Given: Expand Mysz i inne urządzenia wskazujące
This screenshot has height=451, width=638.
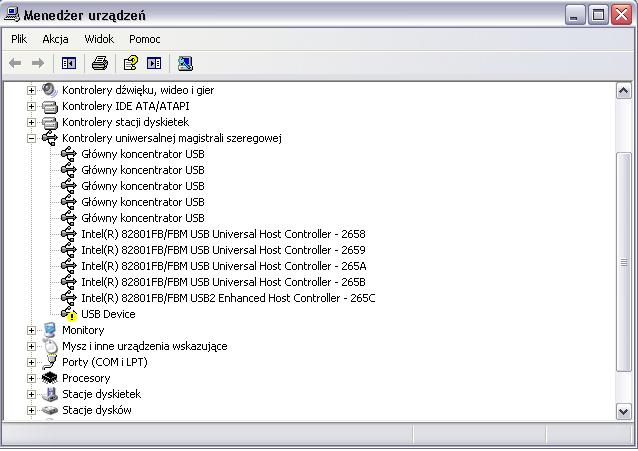Looking at the screenshot, I should pyautogui.click(x=31, y=346).
